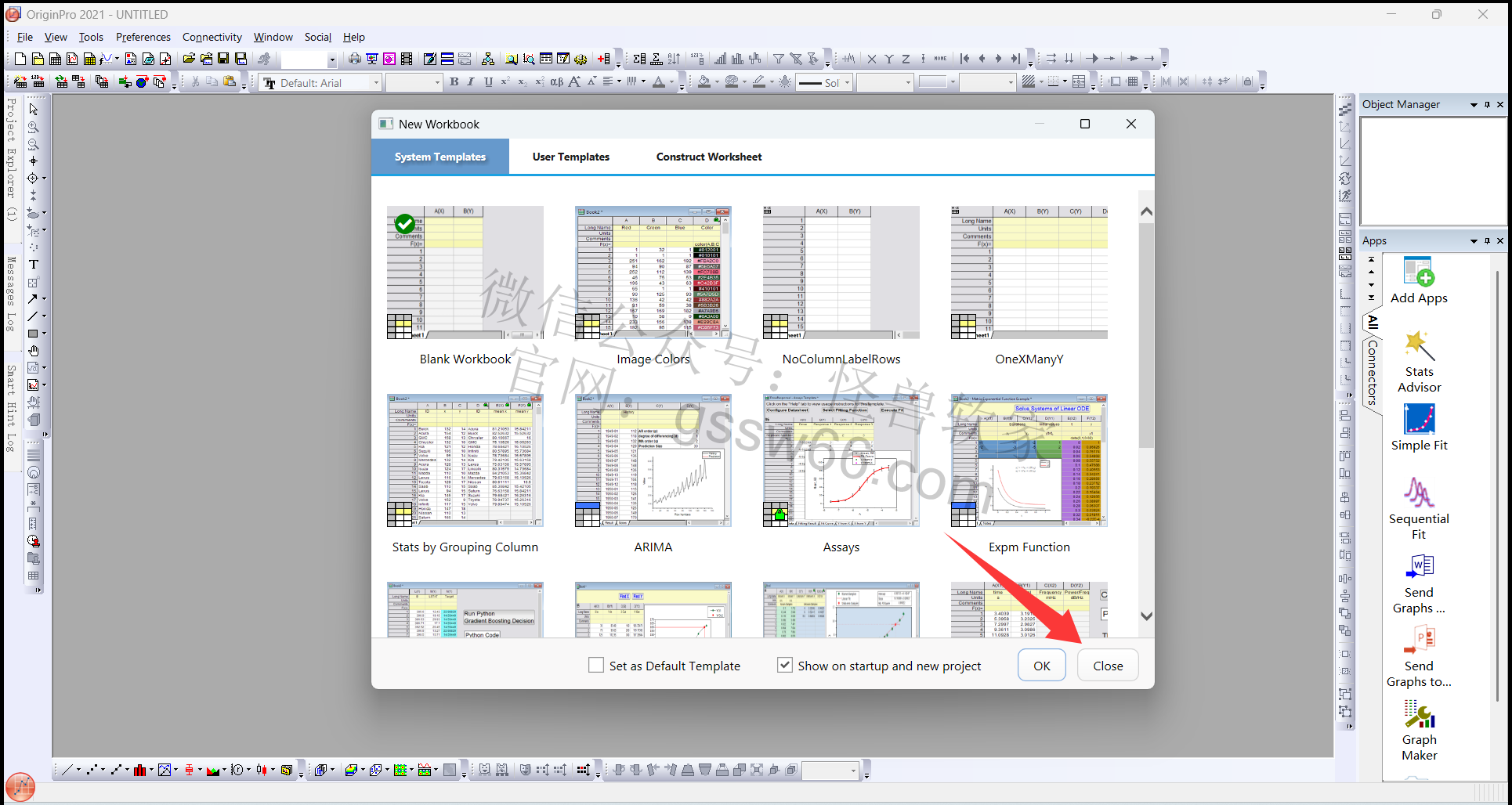This screenshot has width=1512, height=805.
Task: Click the line color pencil swatch
Action: (x=758, y=81)
